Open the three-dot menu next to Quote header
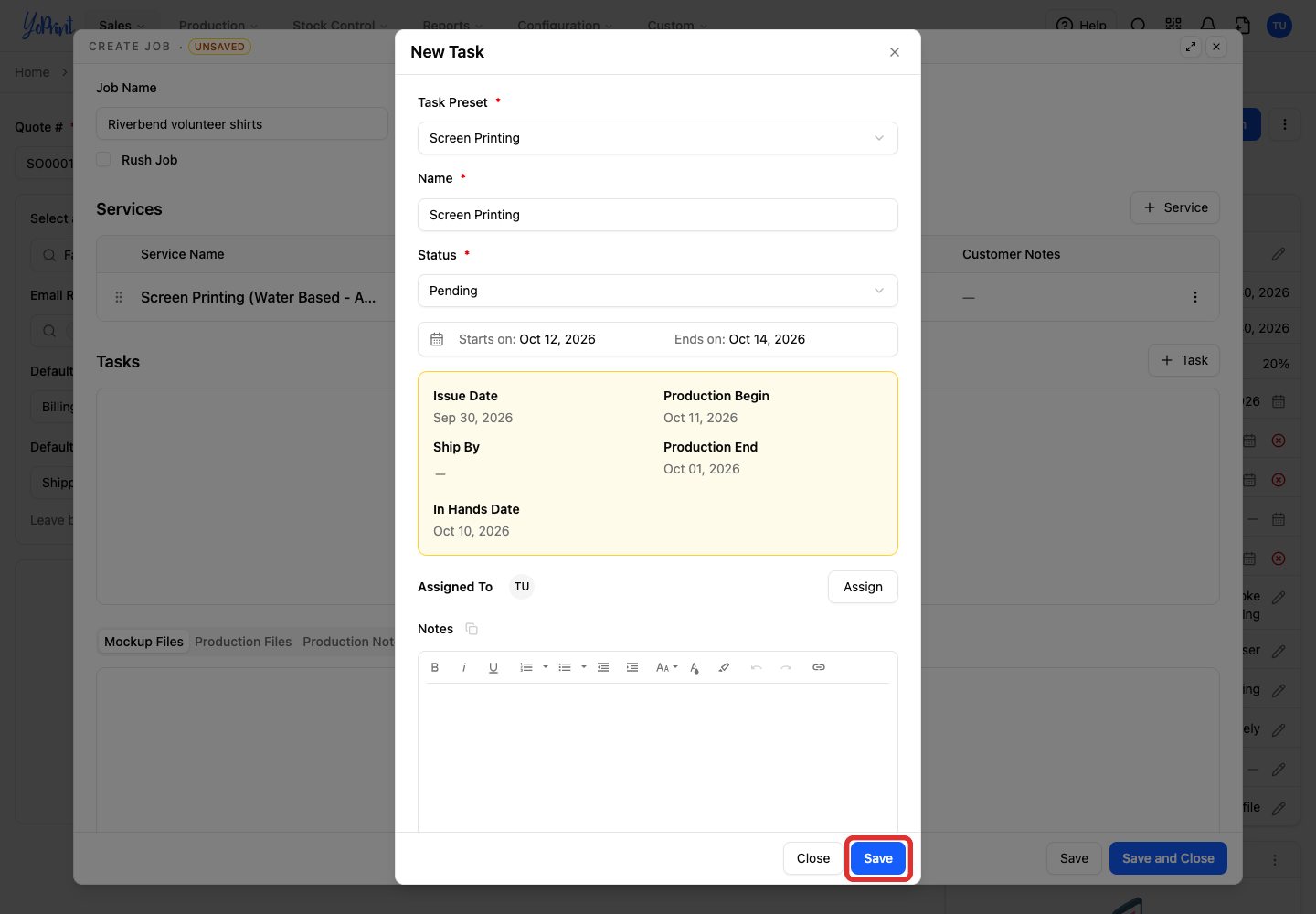The image size is (1316, 914). 1285,124
